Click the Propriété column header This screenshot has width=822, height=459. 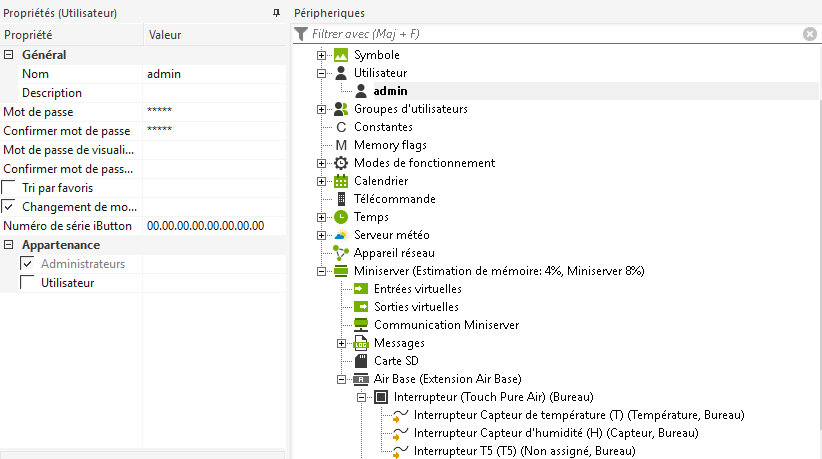tap(71, 35)
